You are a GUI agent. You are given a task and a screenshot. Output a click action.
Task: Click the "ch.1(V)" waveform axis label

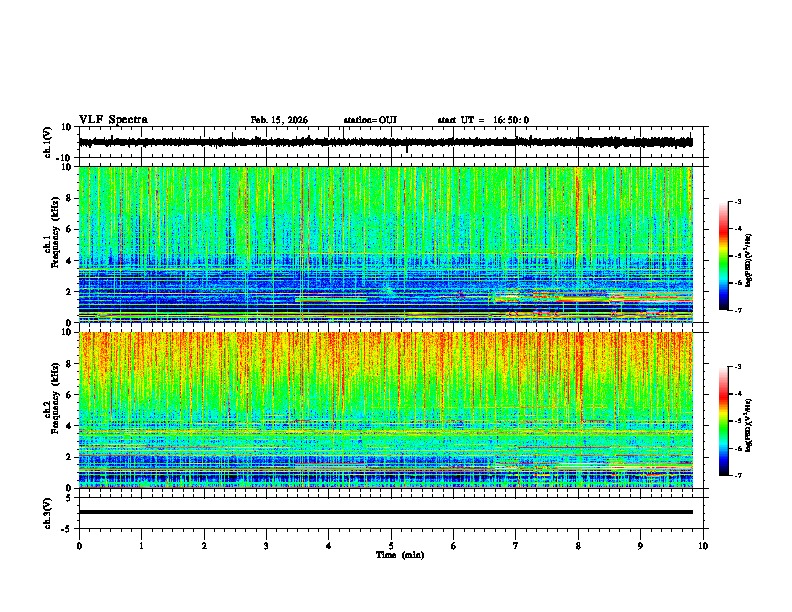(48, 142)
